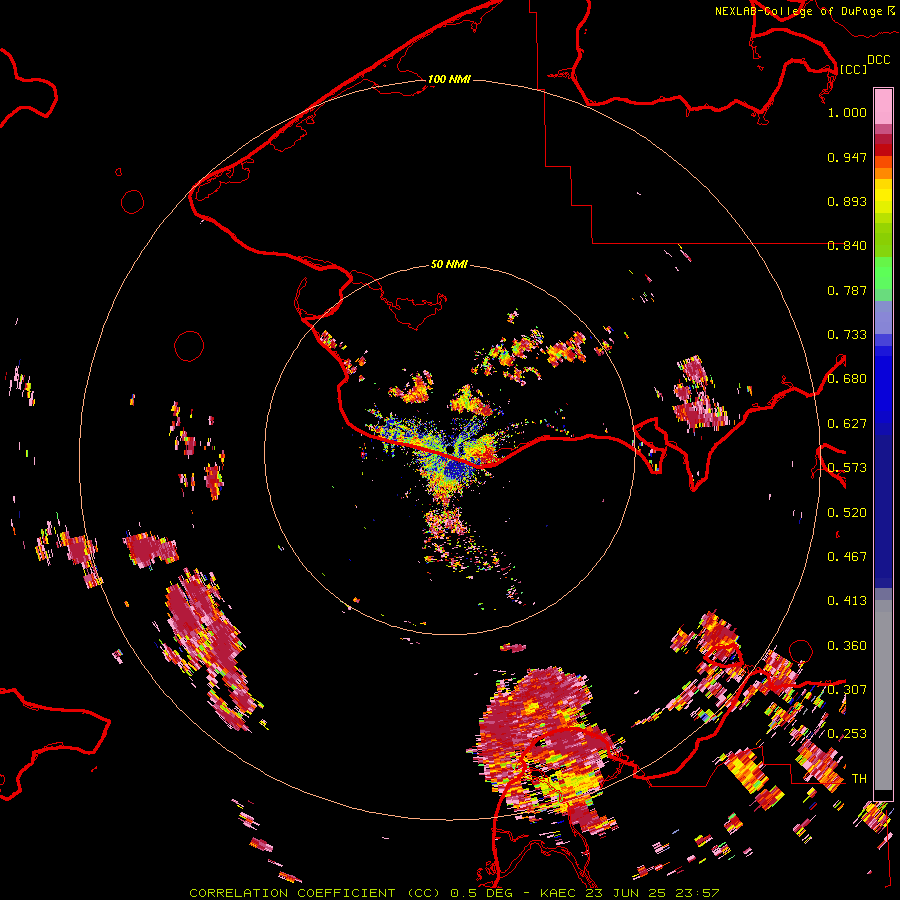
Task: Select the 0.840 scale value
Action: pyautogui.click(x=847, y=246)
